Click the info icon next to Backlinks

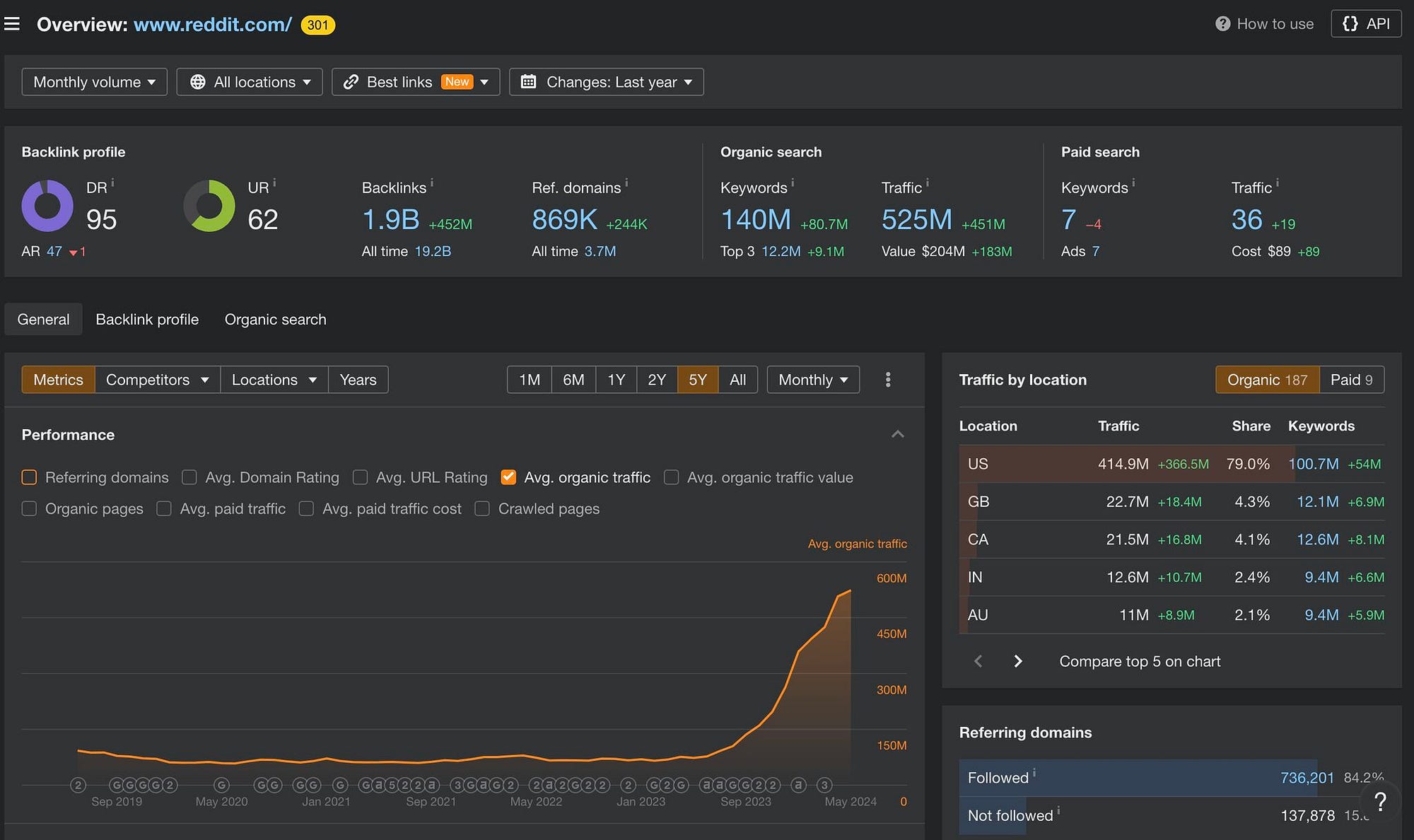(432, 182)
